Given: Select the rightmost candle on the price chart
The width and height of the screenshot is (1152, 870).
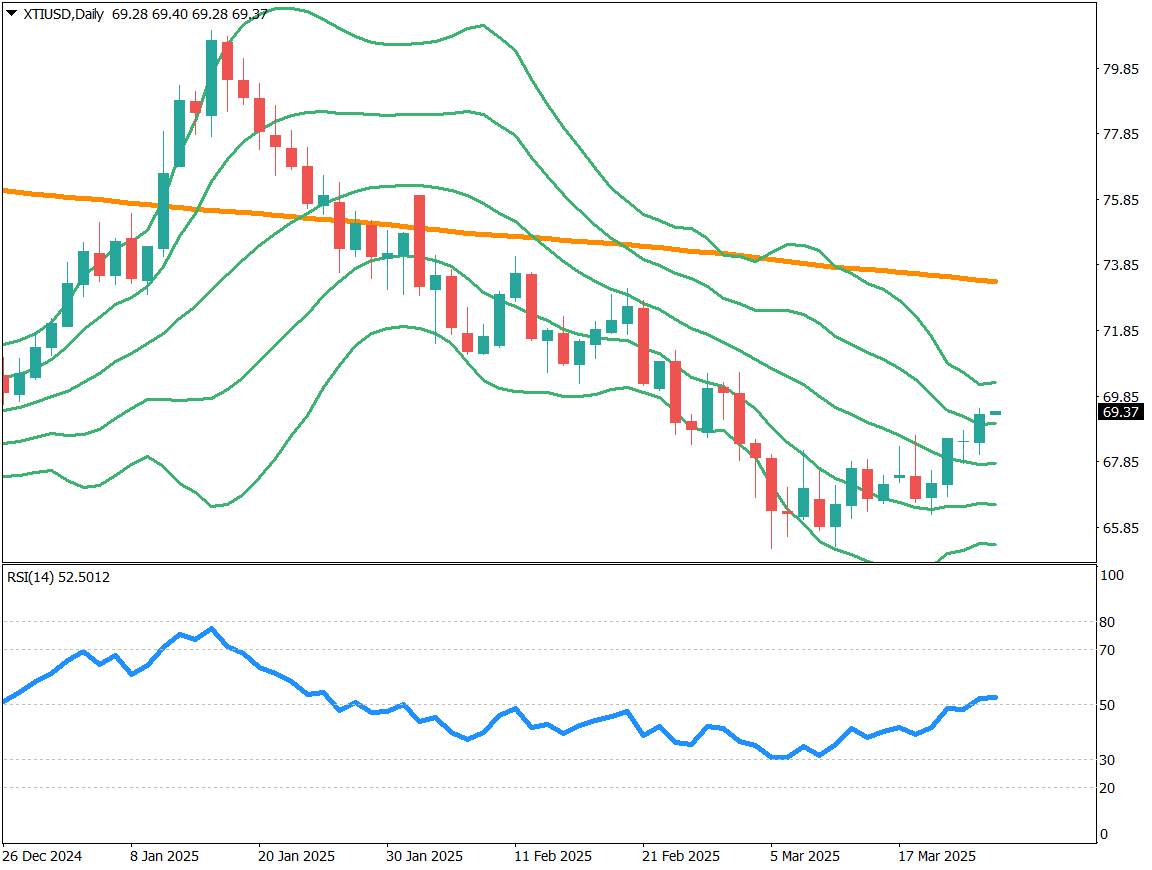Looking at the screenshot, I should (995, 413).
